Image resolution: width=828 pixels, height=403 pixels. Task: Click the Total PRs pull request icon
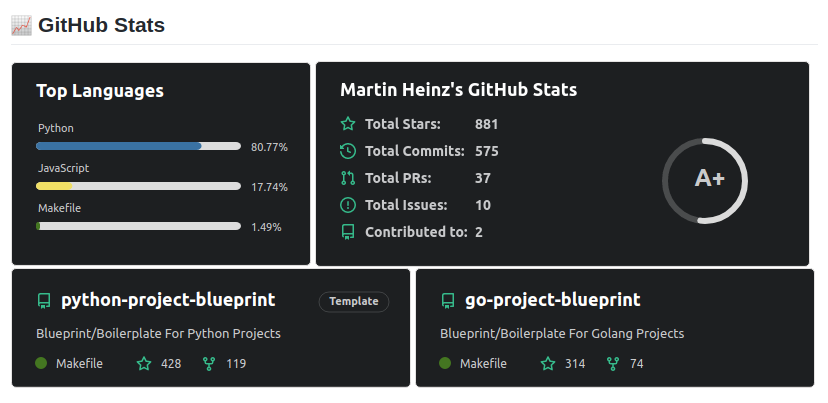[348, 178]
